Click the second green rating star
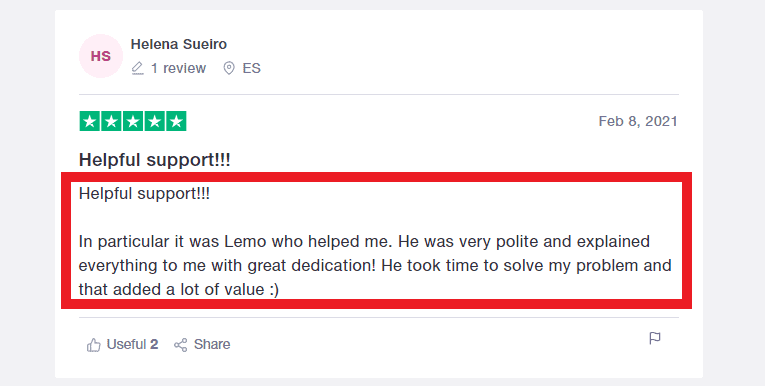 pyautogui.click(x=111, y=122)
